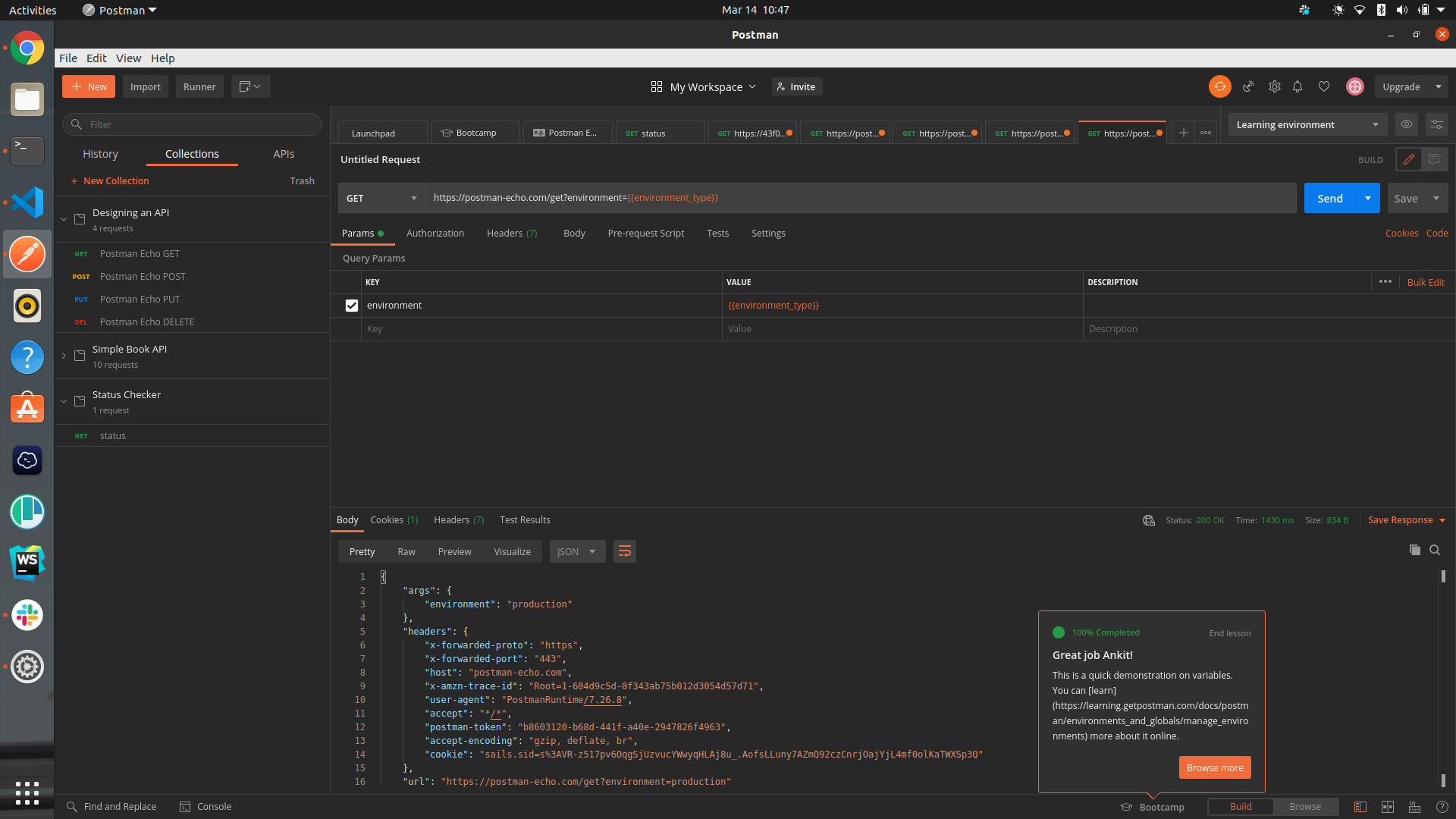Search within the response body
Image resolution: width=1456 pixels, height=819 pixels.
click(x=1435, y=550)
